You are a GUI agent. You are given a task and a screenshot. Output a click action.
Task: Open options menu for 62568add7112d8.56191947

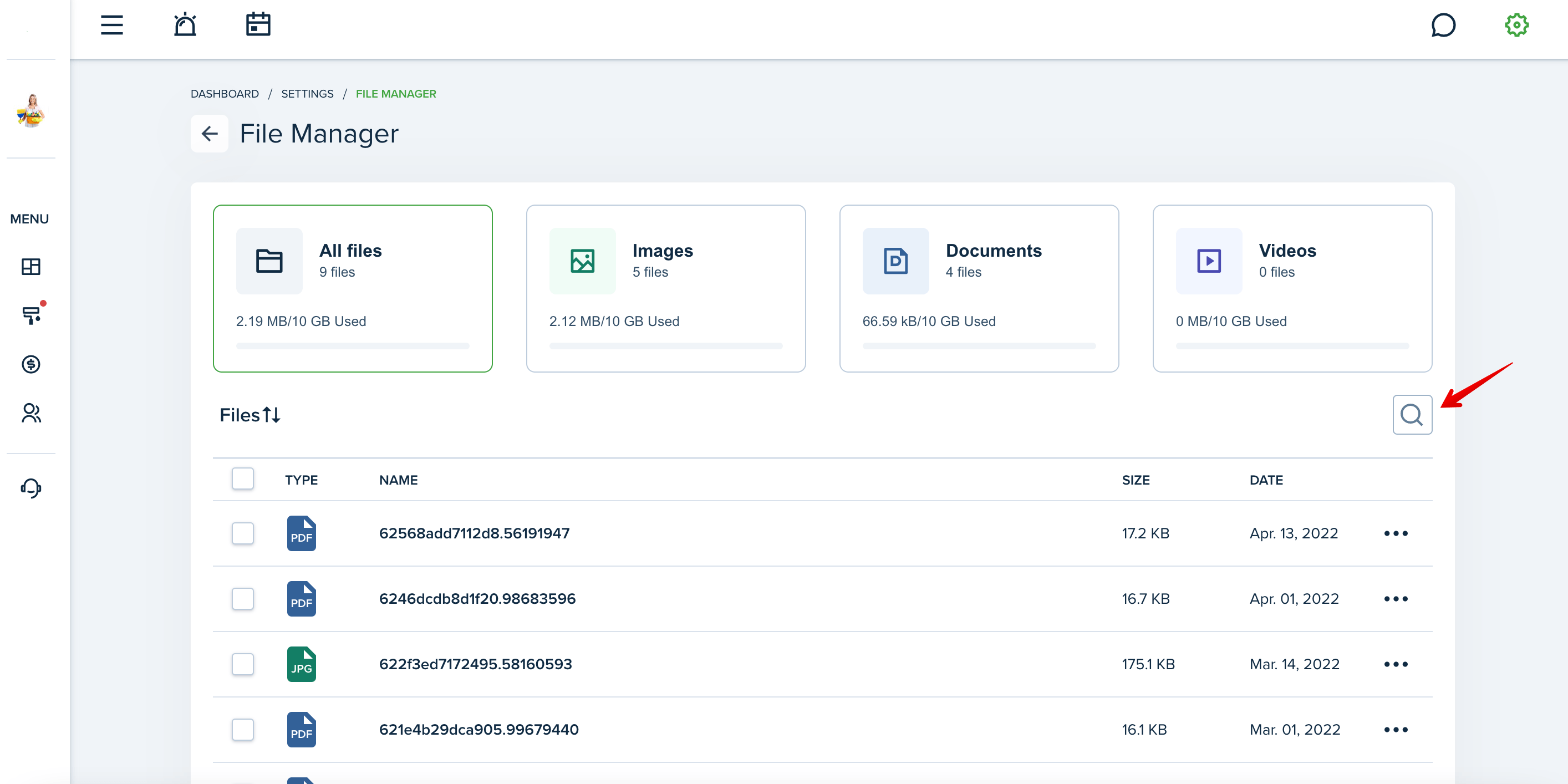coord(1396,533)
